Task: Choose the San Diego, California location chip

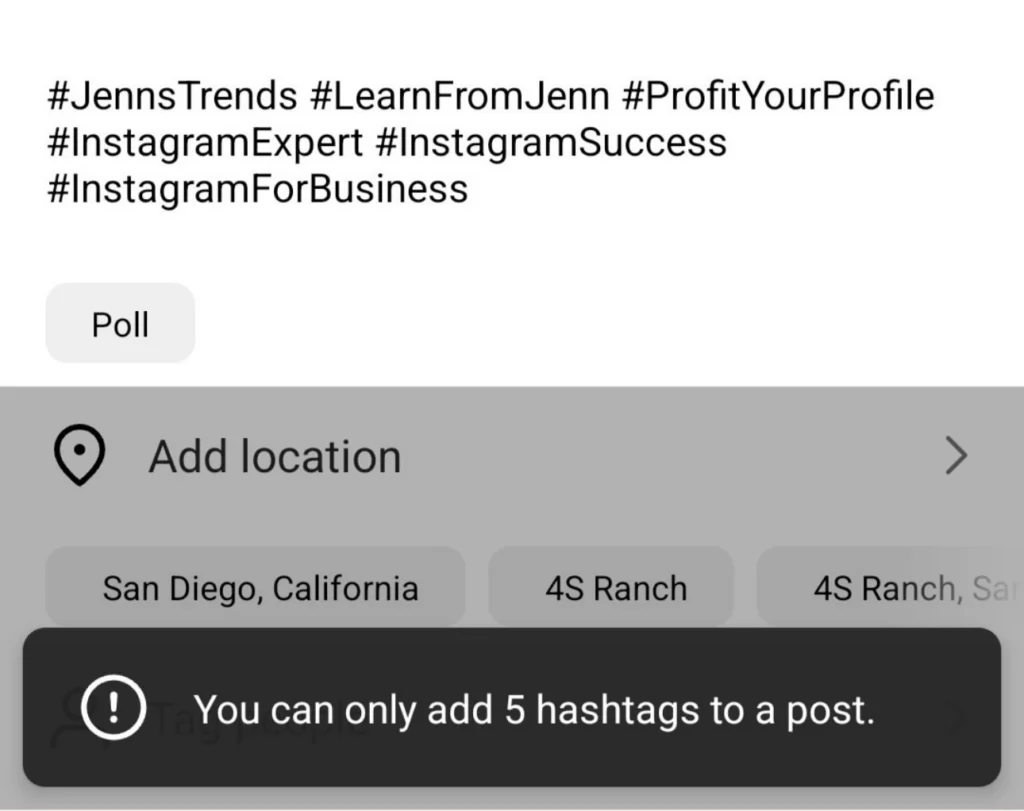Action: pyautogui.click(x=259, y=588)
